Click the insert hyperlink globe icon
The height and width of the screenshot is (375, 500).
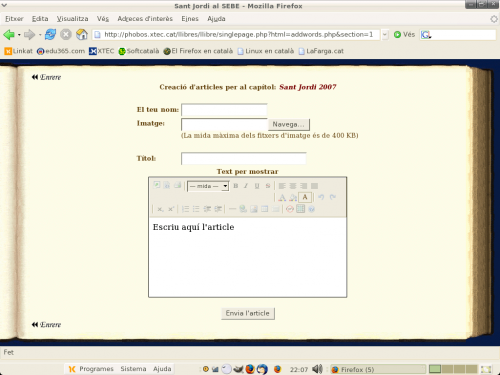click(x=243, y=209)
